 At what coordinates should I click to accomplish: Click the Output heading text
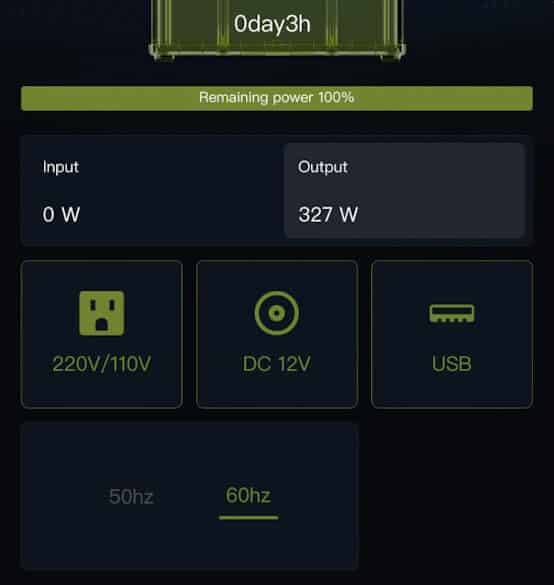point(323,167)
